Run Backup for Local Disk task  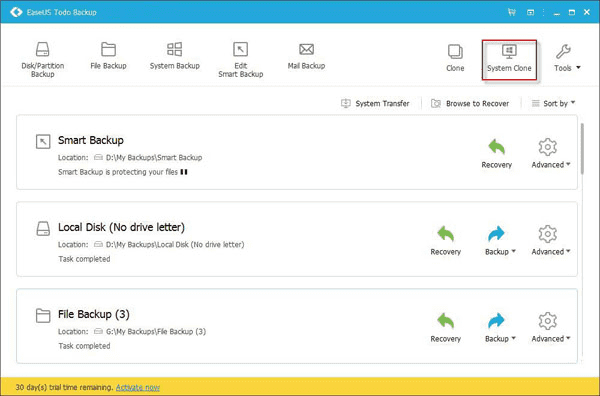(500, 241)
